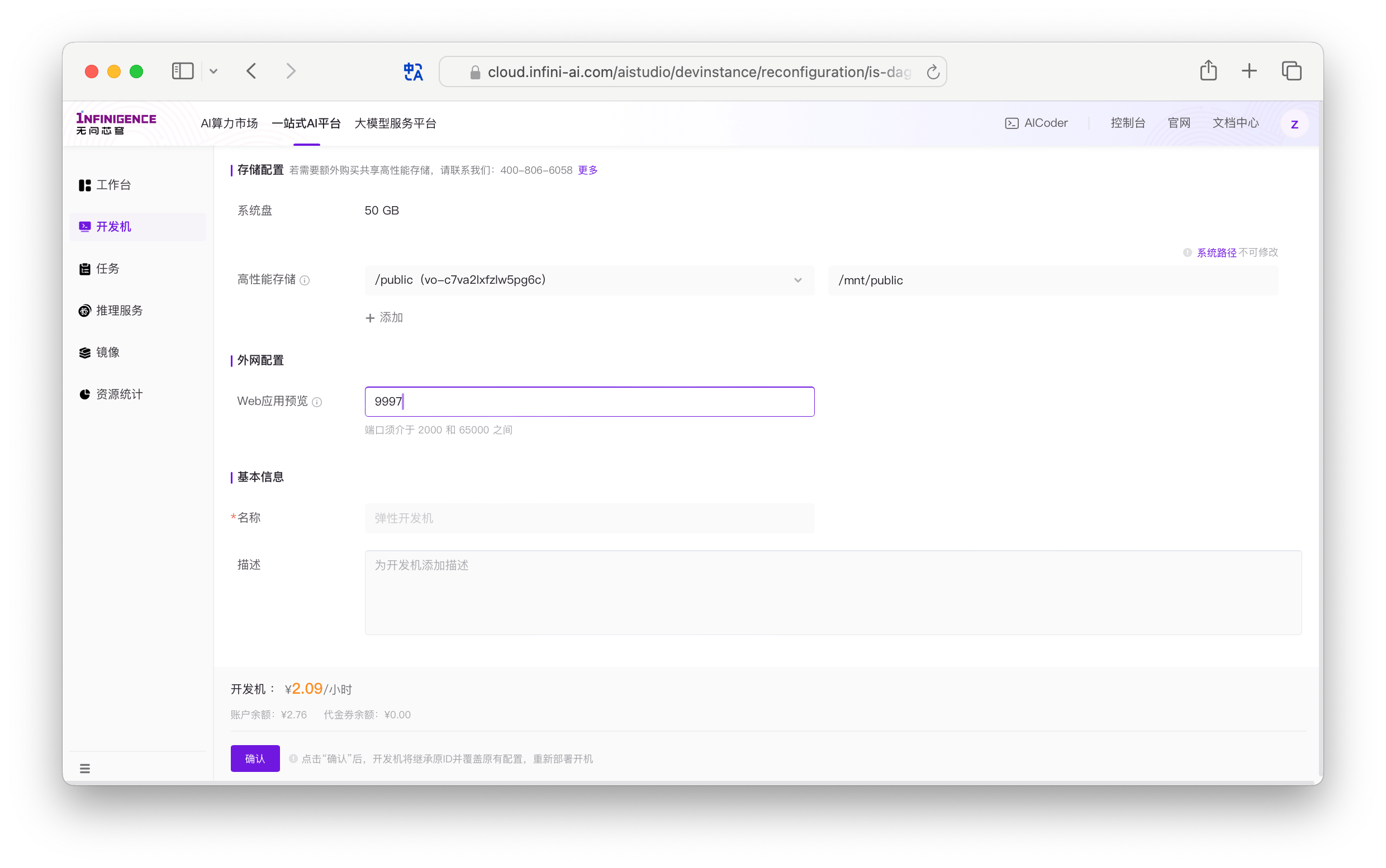Image resolution: width=1386 pixels, height=868 pixels.
Task: Click the 描述 text area
Action: pyautogui.click(x=833, y=593)
